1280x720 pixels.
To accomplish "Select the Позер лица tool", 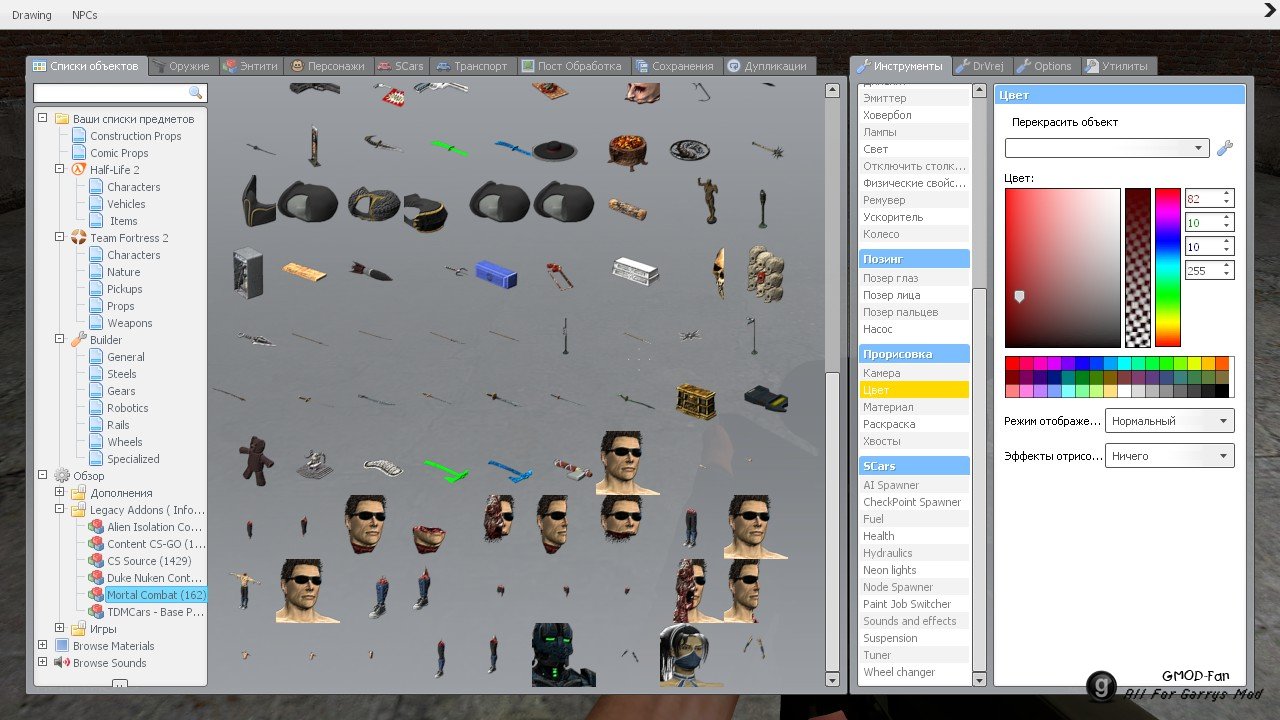I will (x=914, y=295).
